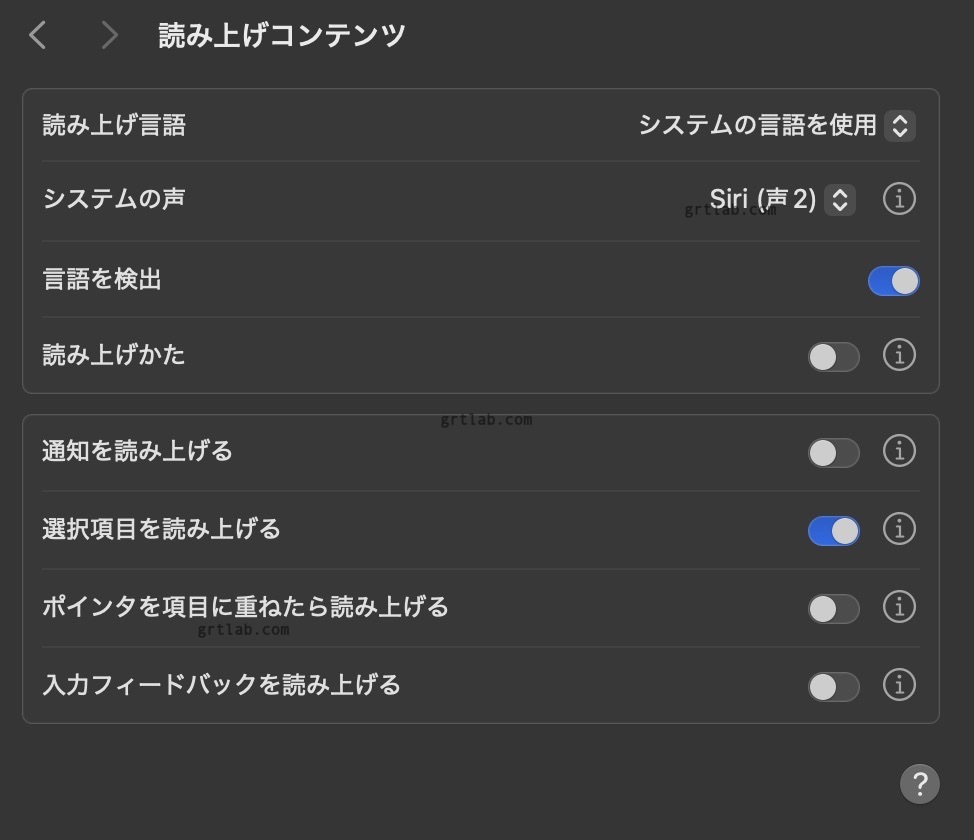Open info for システムの声 voice setting
Viewport: 974px width, 840px height.
pos(899,200)
